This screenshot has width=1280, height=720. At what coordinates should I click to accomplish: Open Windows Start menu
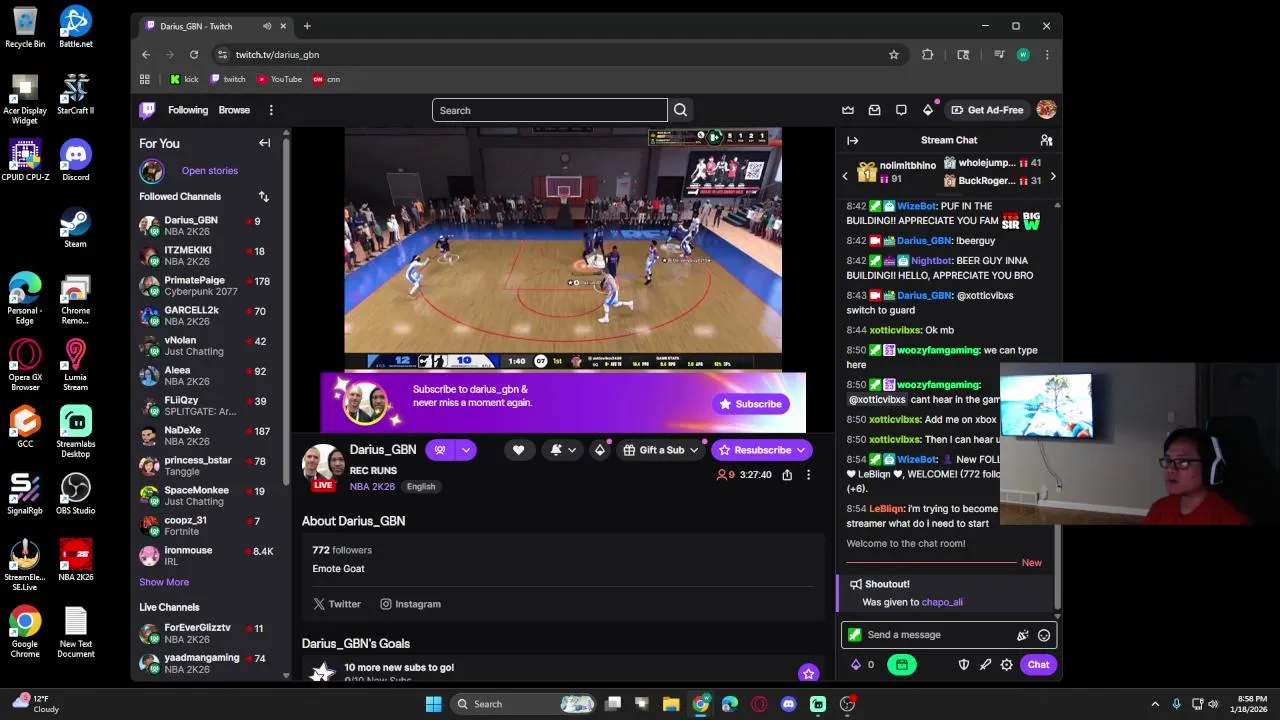(x=433, y=704)
